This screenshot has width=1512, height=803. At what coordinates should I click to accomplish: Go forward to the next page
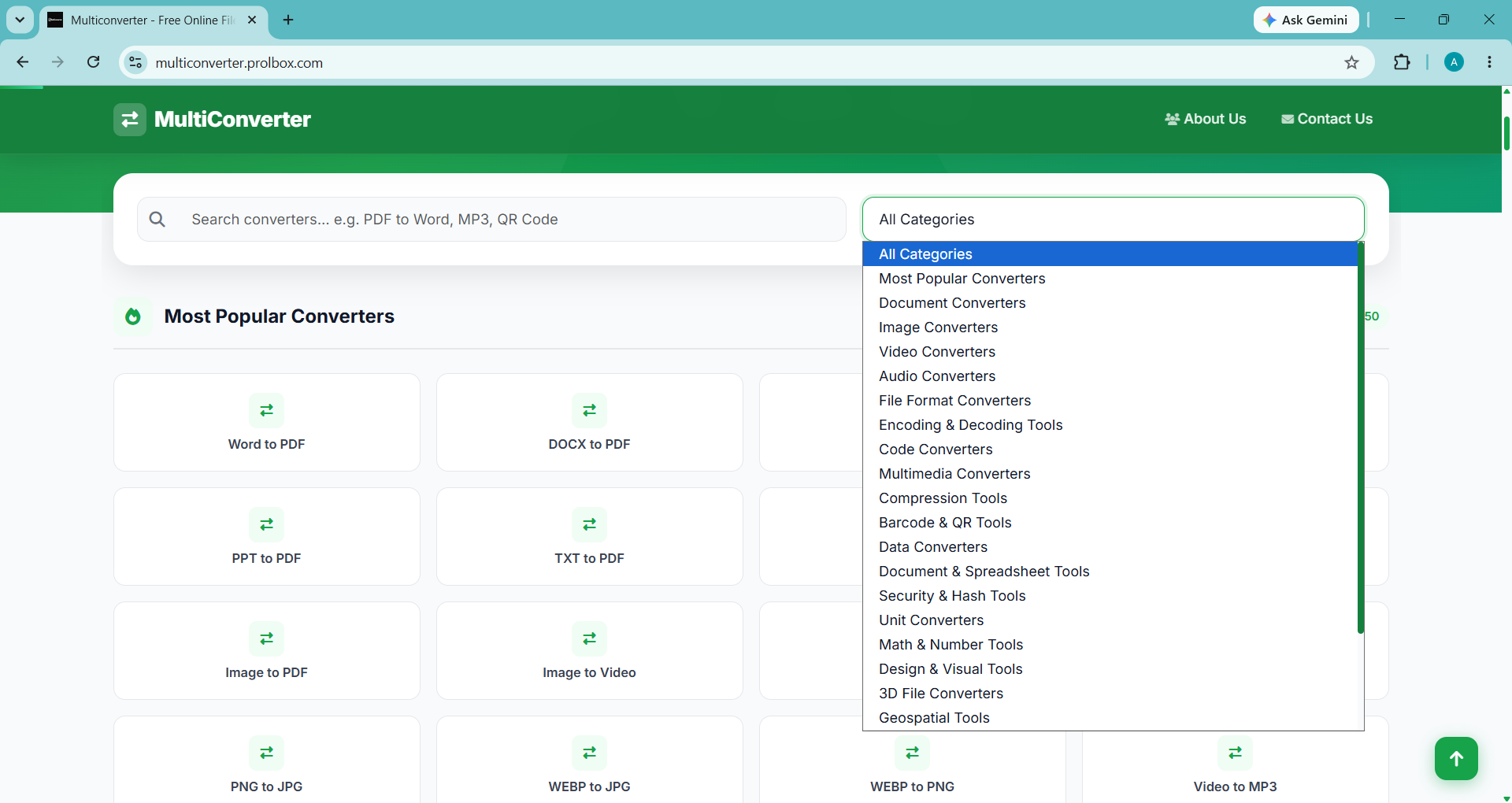[x=58, y=62]
